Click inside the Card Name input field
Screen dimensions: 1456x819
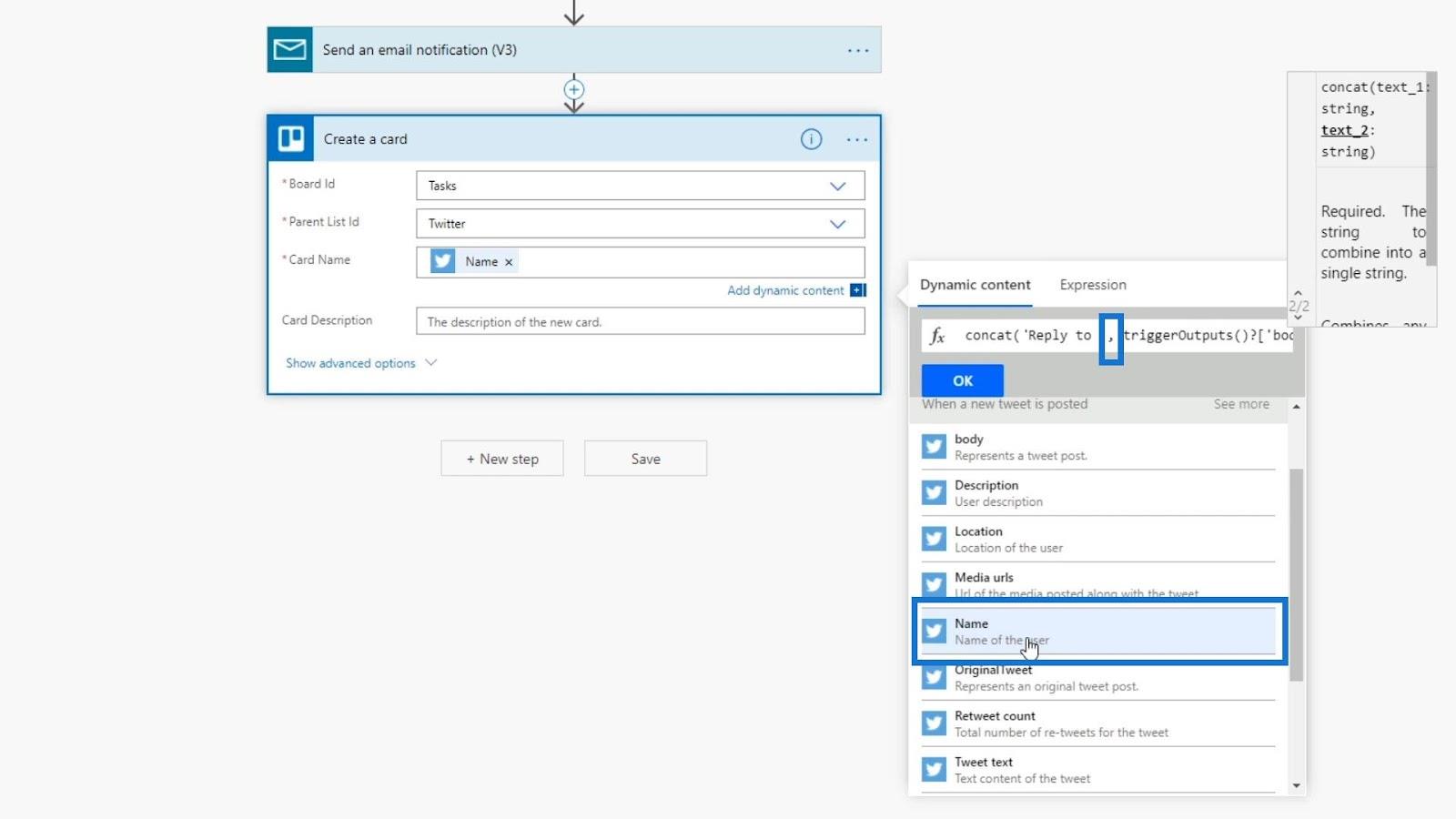[640, 262]
